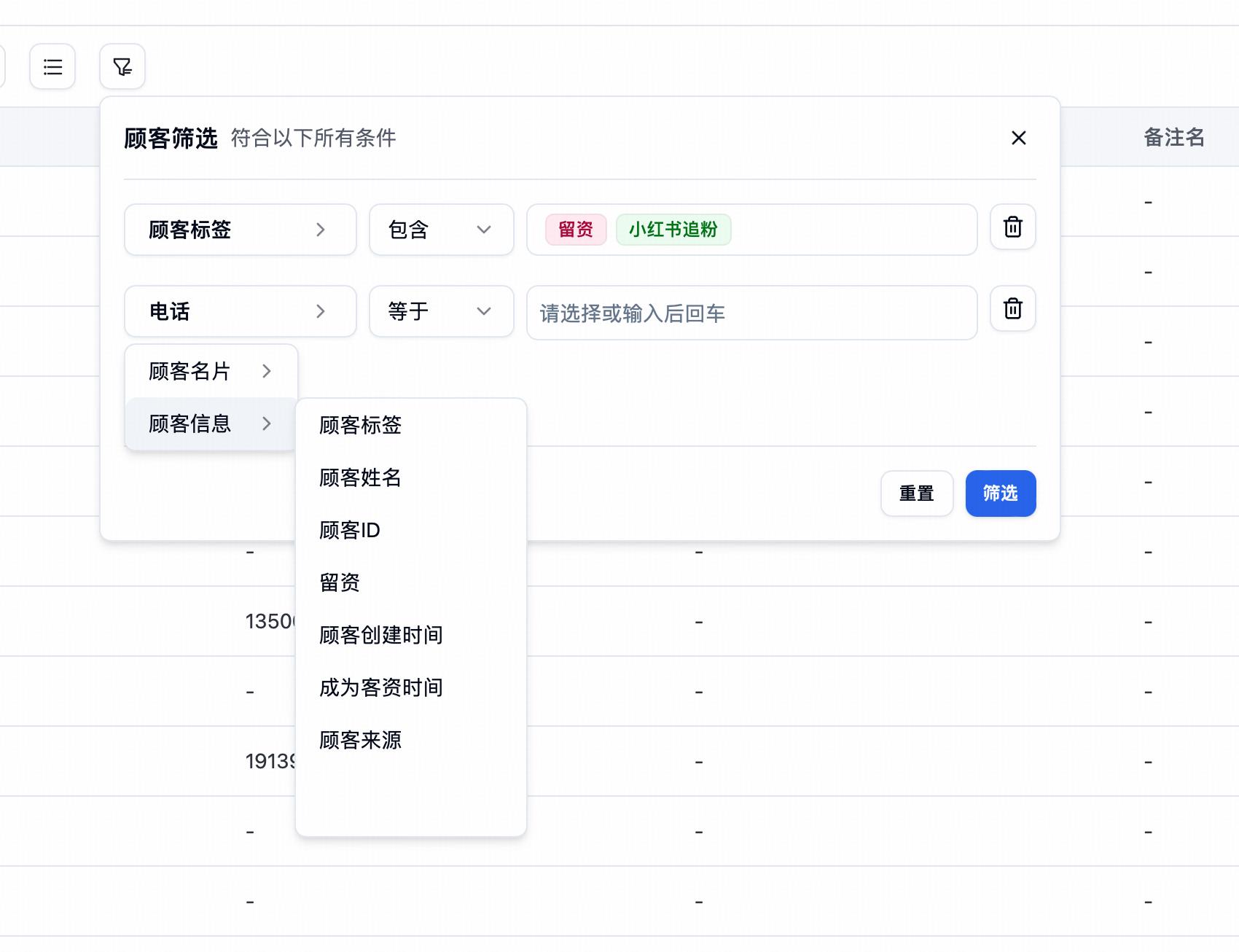
Task: Close the 顾客筛选 filter panel
Action: click(1018, 138)
